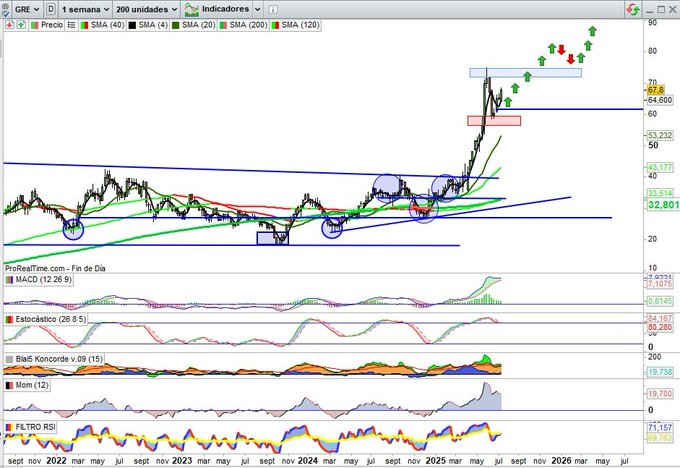Open SMA (40) indicator settings
The height and width of the screenshot is (468, 680).
[x=107, y=25]
